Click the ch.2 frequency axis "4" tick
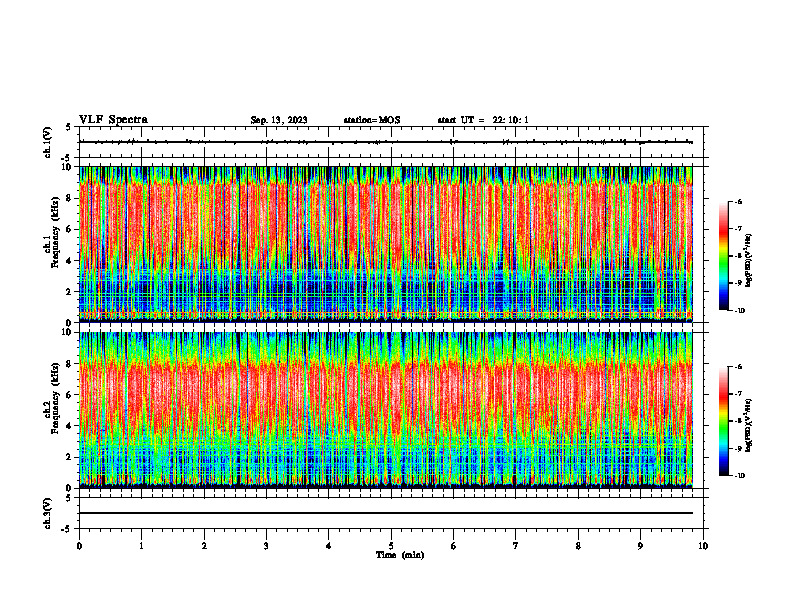The image size is (792, 612). [70, 426]
